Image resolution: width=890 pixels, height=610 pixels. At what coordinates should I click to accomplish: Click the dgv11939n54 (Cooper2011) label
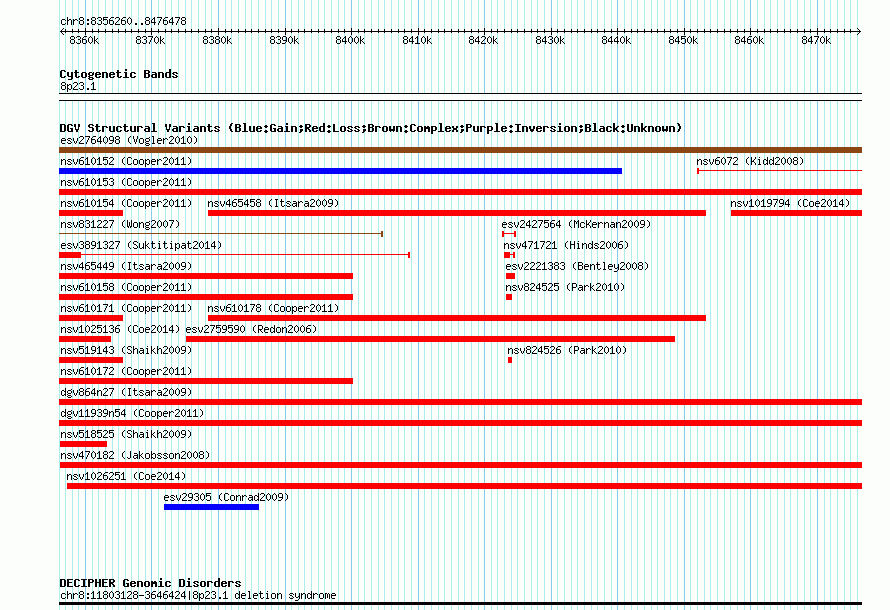point(132,413)
